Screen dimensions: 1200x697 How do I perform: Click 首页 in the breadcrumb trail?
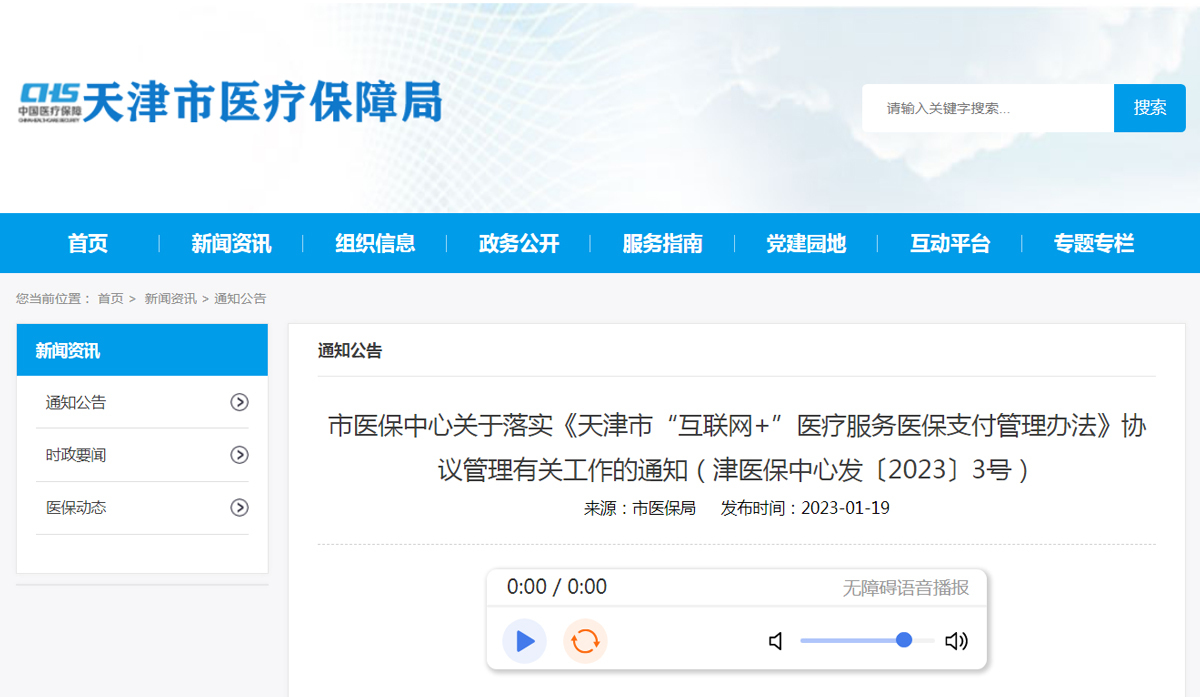tap(111, 299)
